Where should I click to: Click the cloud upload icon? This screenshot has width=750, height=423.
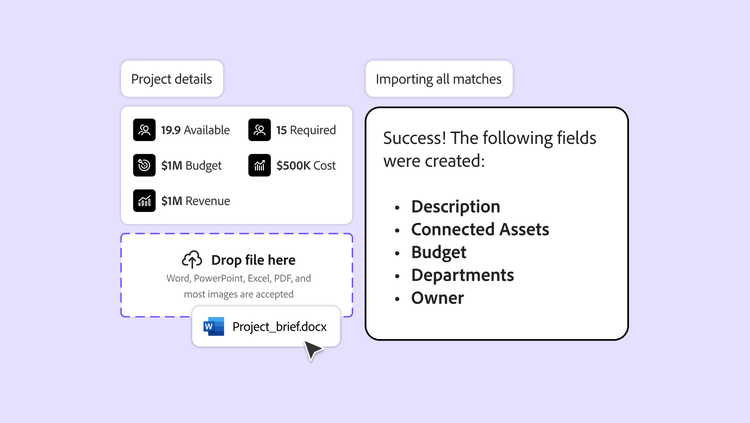(x=193, y=259)
